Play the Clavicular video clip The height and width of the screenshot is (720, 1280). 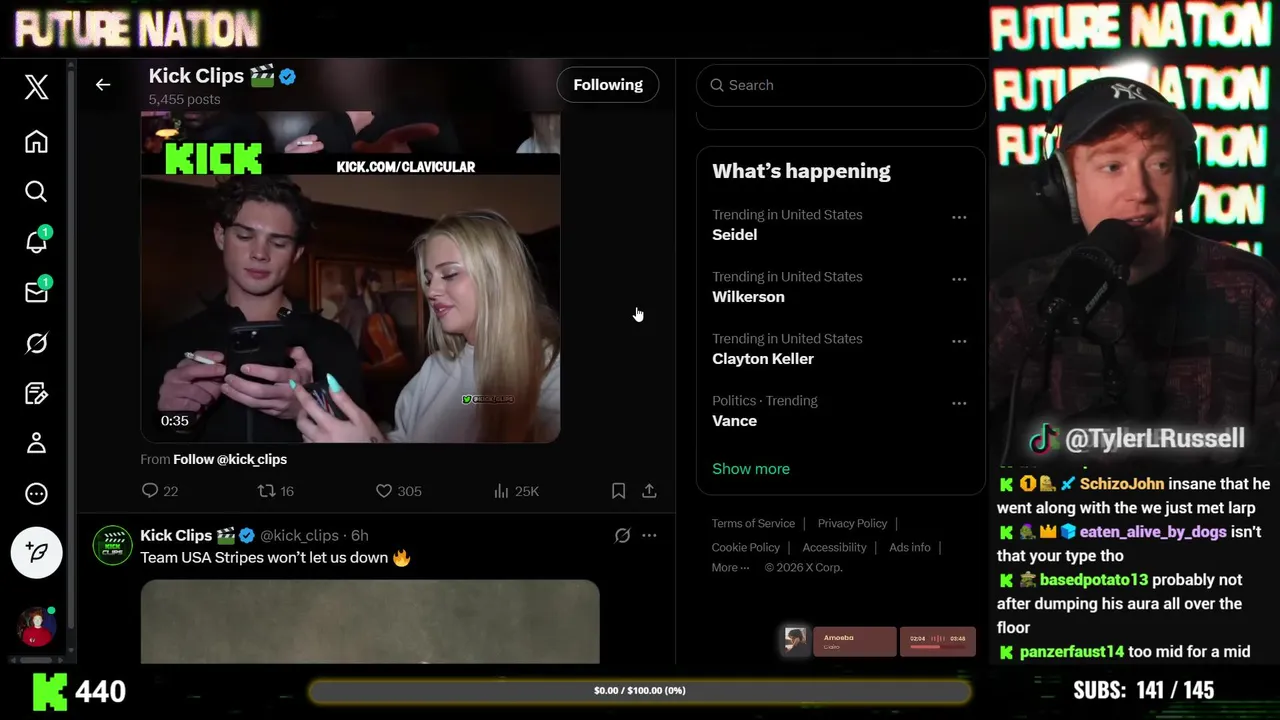[350, 277]
